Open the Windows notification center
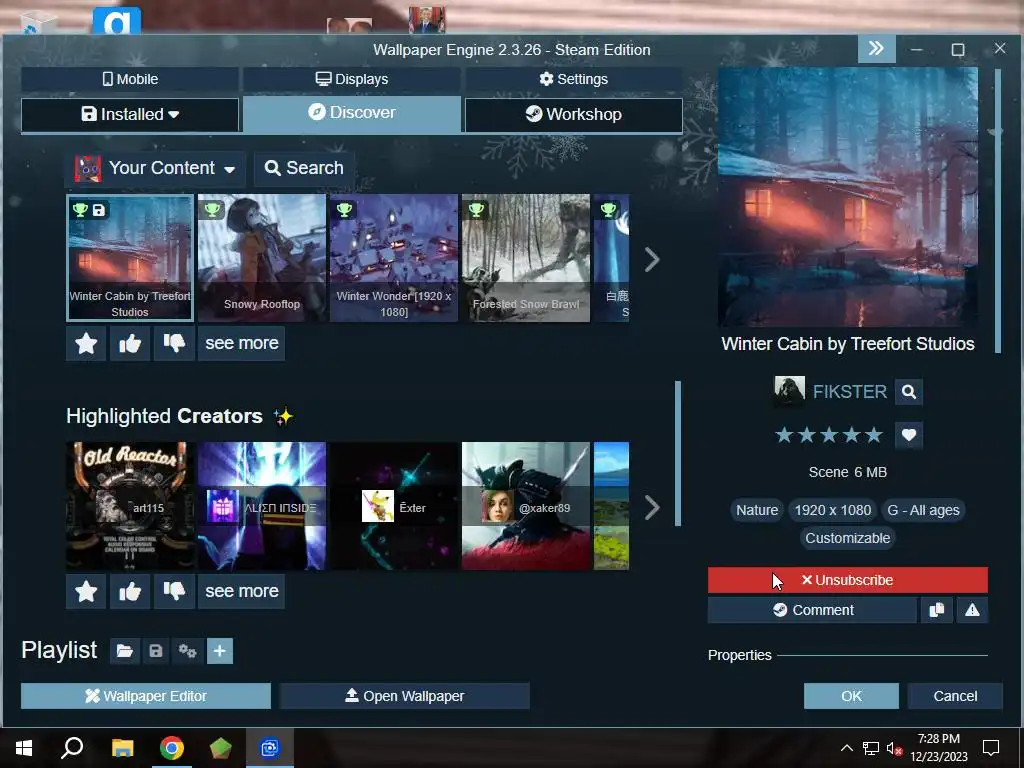This screenshot has width=1024, height=768. (991, 748)
